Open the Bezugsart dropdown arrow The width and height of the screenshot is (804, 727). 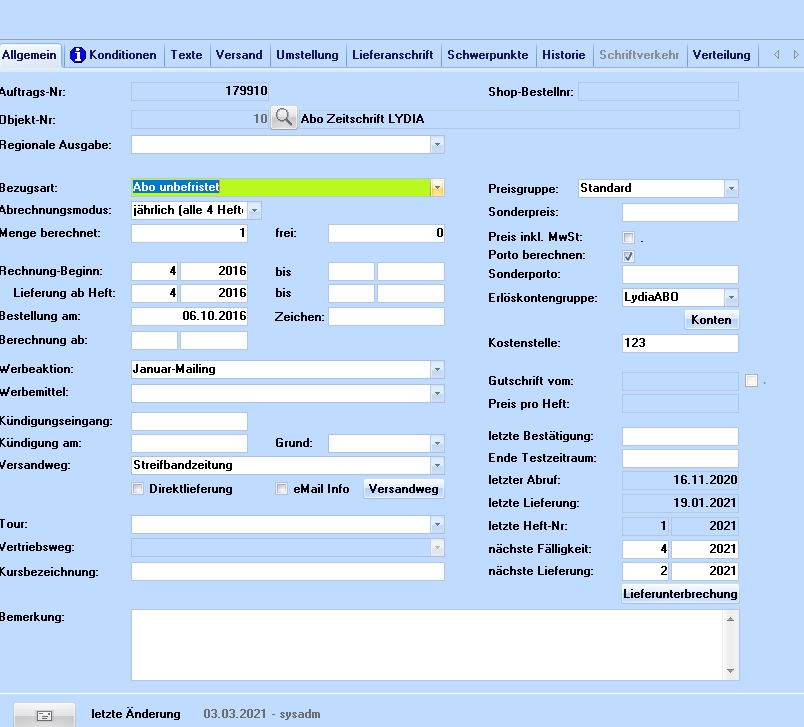(437, 188)
